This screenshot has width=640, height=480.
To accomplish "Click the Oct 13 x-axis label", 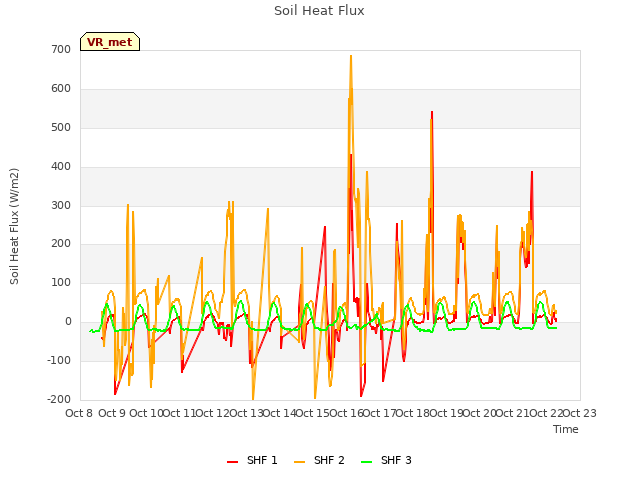I will tap(246, 413).
